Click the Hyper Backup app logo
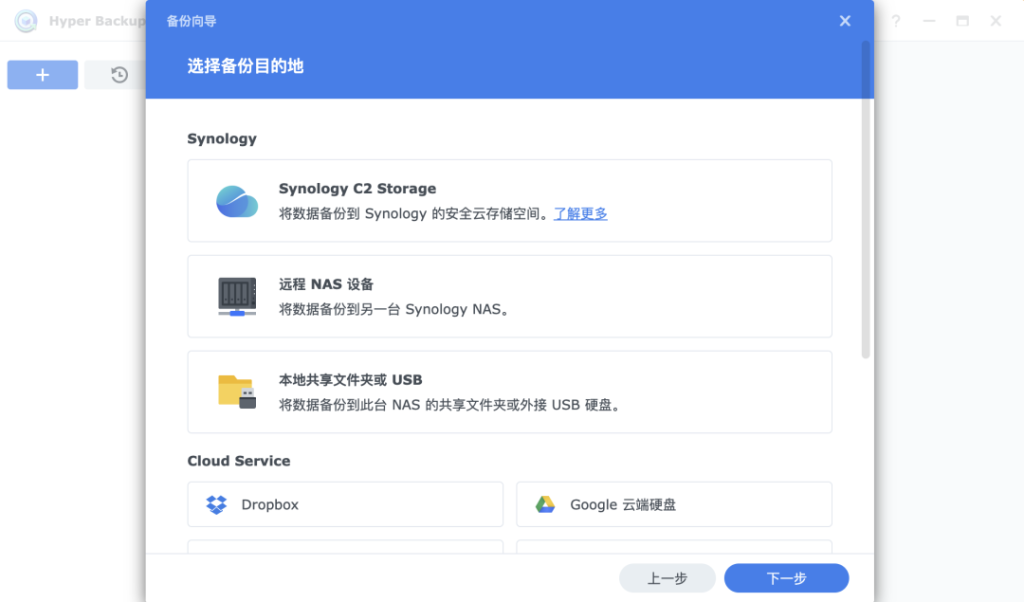 coord(26,21)
